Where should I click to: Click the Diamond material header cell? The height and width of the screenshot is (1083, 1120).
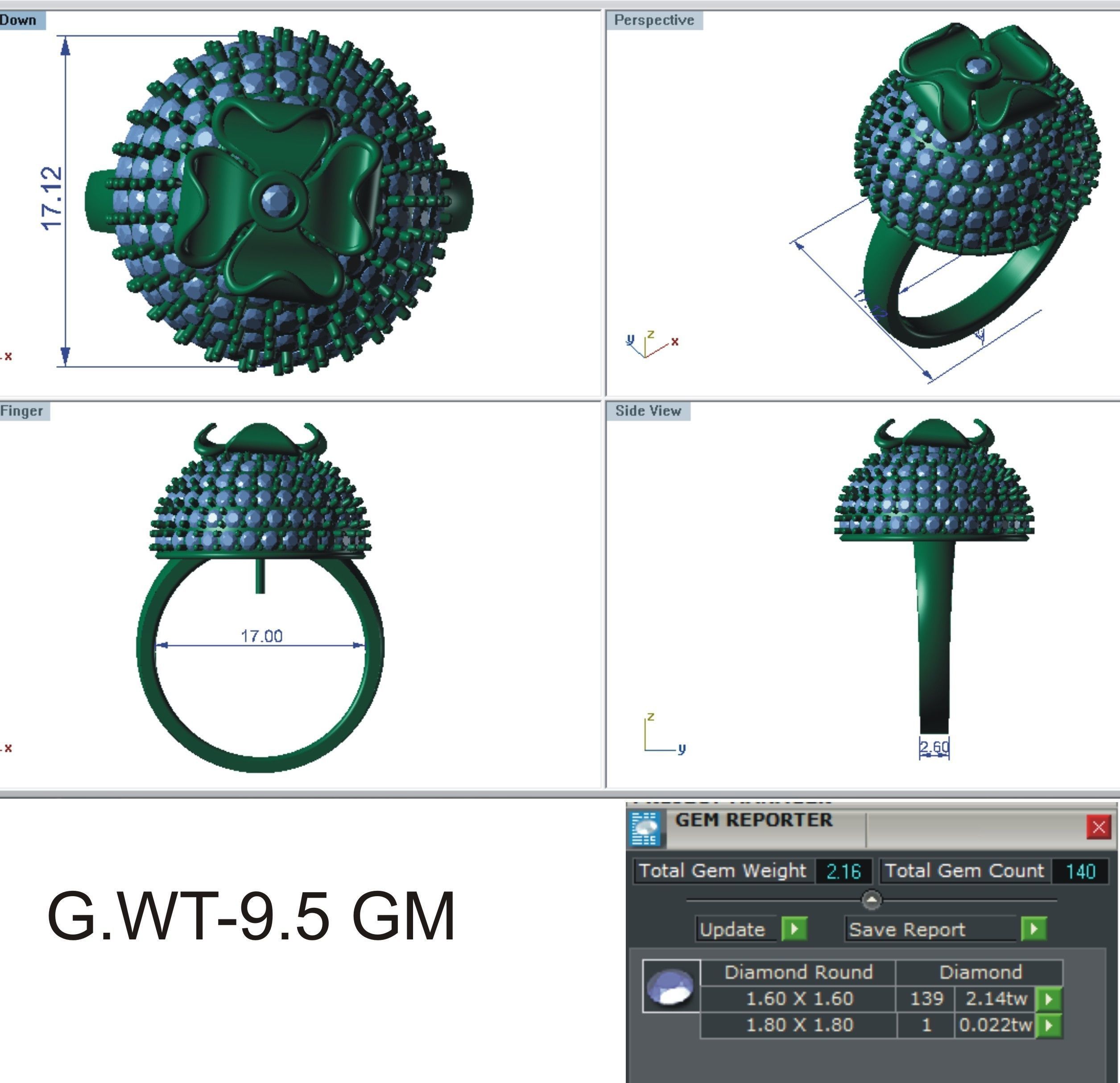[x=980, y=972]
